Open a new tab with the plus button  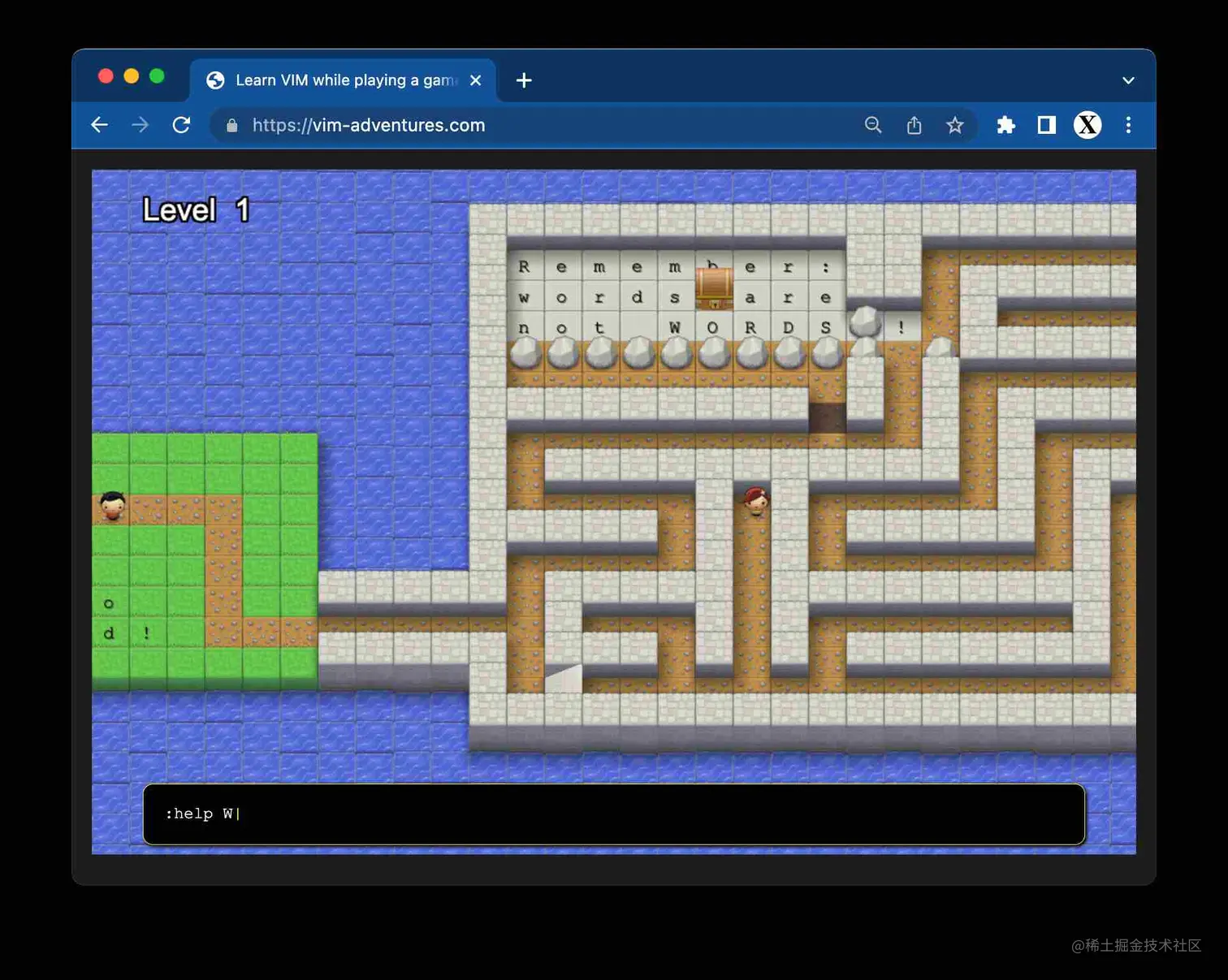click(x=523, y=80)
